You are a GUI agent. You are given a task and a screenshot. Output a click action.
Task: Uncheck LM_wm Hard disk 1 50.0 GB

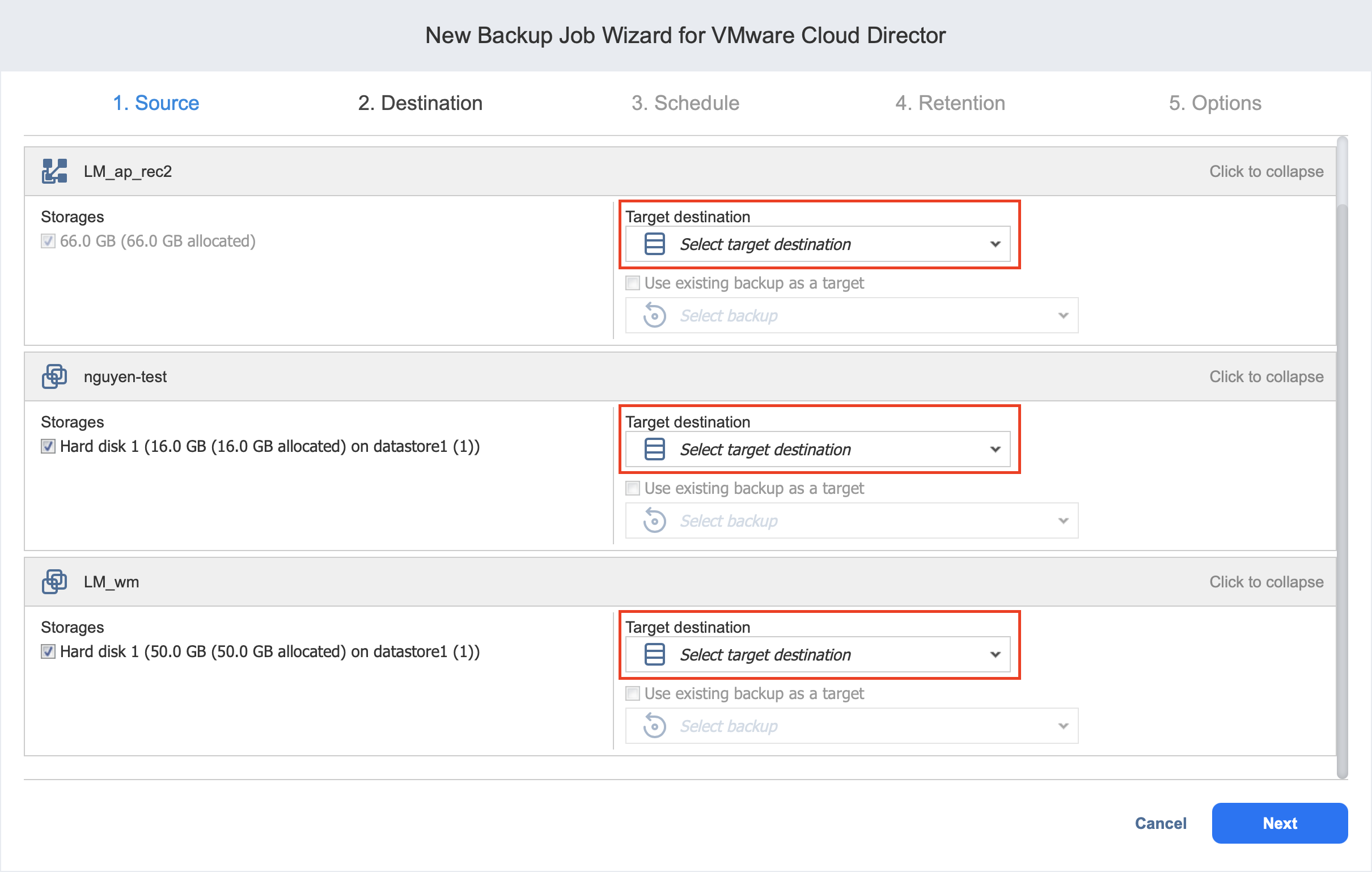[48, 651]
